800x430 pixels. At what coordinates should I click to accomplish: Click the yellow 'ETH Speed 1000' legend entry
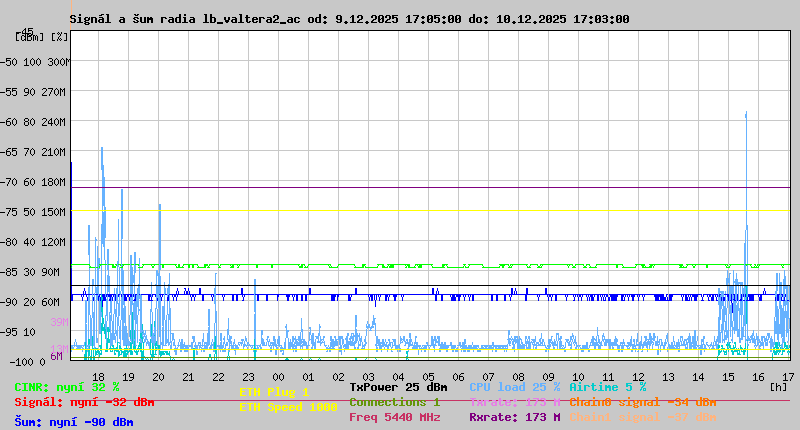pos(288,407)
